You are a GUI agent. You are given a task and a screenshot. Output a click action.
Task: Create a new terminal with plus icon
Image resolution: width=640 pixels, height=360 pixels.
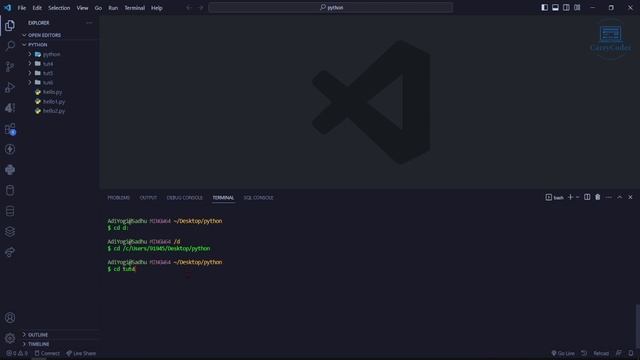(570, 197)
